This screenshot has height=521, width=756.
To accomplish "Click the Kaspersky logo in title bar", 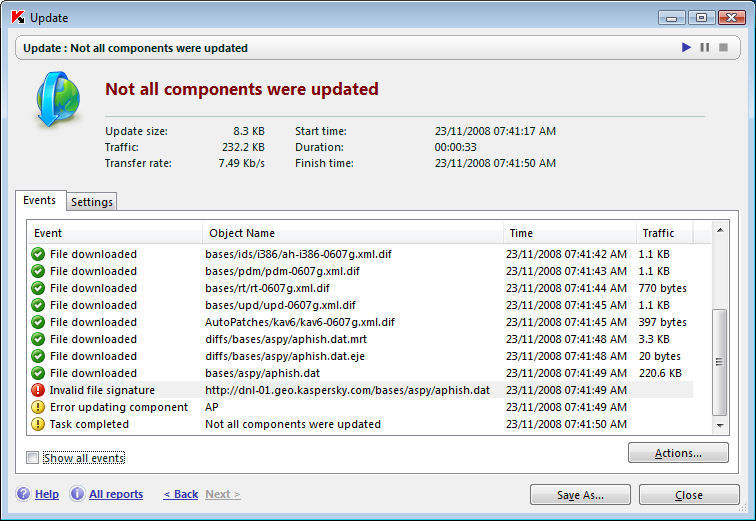I will [x=18, y=17].
